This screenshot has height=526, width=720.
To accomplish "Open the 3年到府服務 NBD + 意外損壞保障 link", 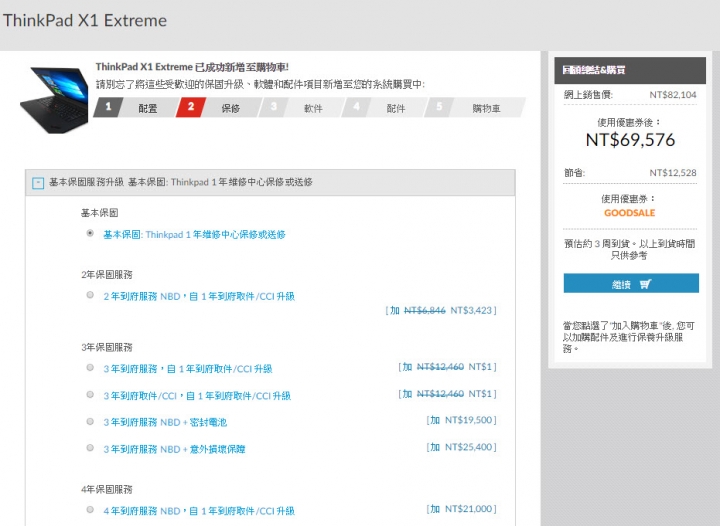I will 174,449.
